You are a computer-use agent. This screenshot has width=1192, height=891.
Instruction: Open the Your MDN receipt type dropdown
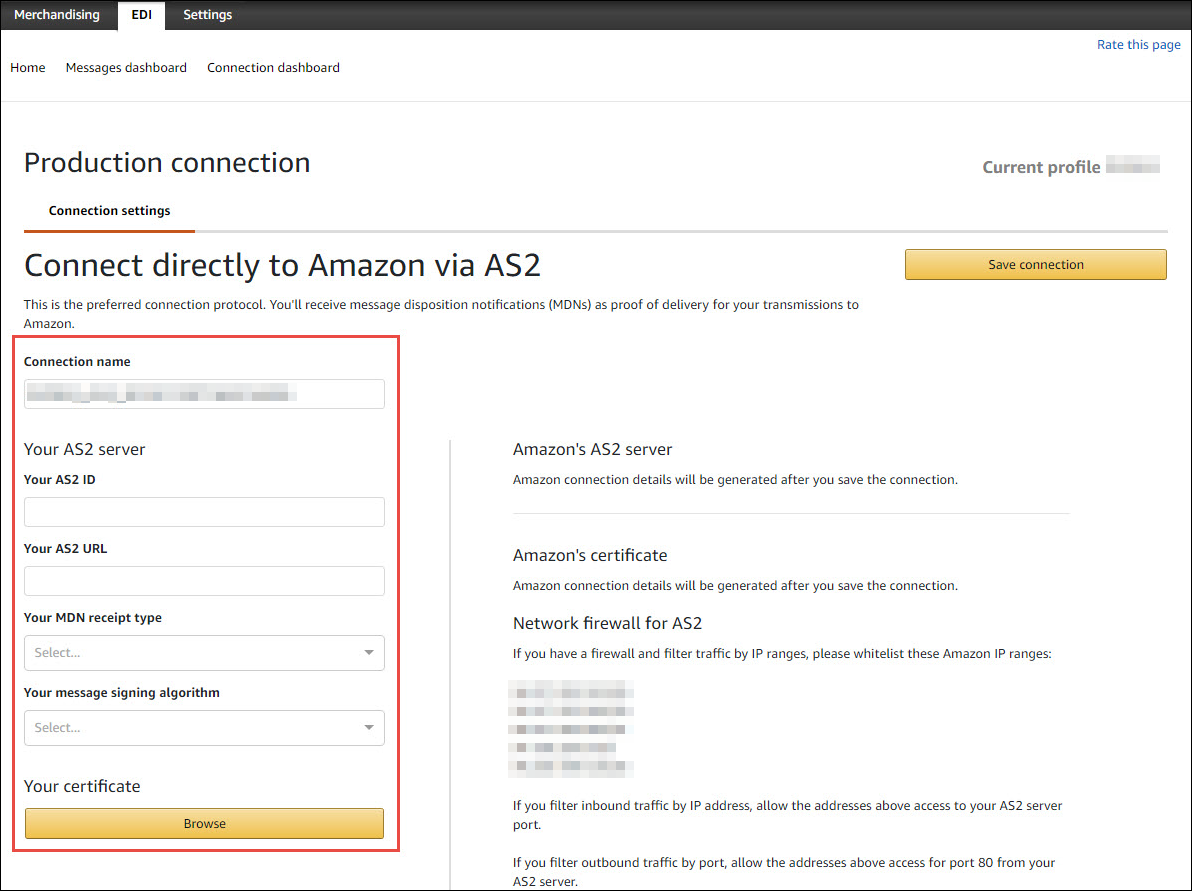pyautogui.click(x=204, y=653)
